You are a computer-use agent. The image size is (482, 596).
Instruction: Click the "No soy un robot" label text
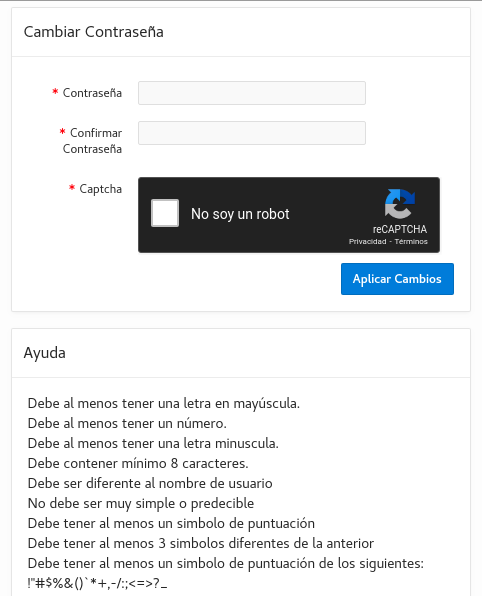(240, 214)
